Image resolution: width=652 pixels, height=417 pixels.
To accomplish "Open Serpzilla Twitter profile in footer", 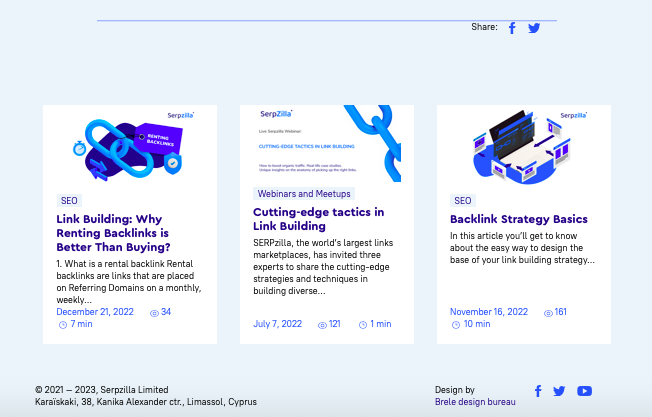I will [559, 391].
